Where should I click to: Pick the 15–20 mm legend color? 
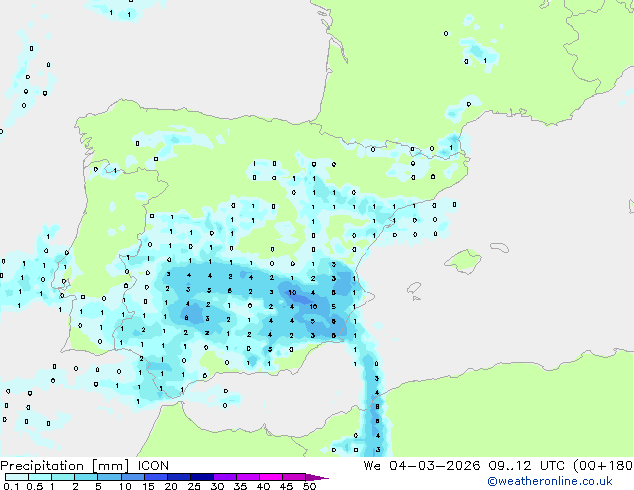pyautogui.click(x=155, y=477)
